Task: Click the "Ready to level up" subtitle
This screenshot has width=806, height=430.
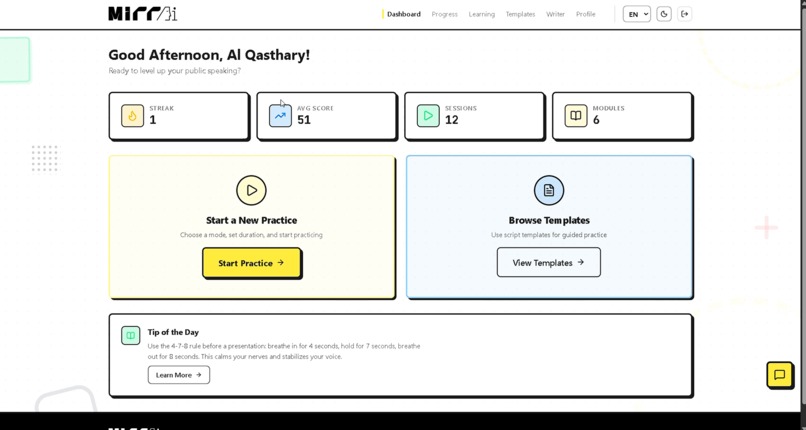Action: click(174, 71)
